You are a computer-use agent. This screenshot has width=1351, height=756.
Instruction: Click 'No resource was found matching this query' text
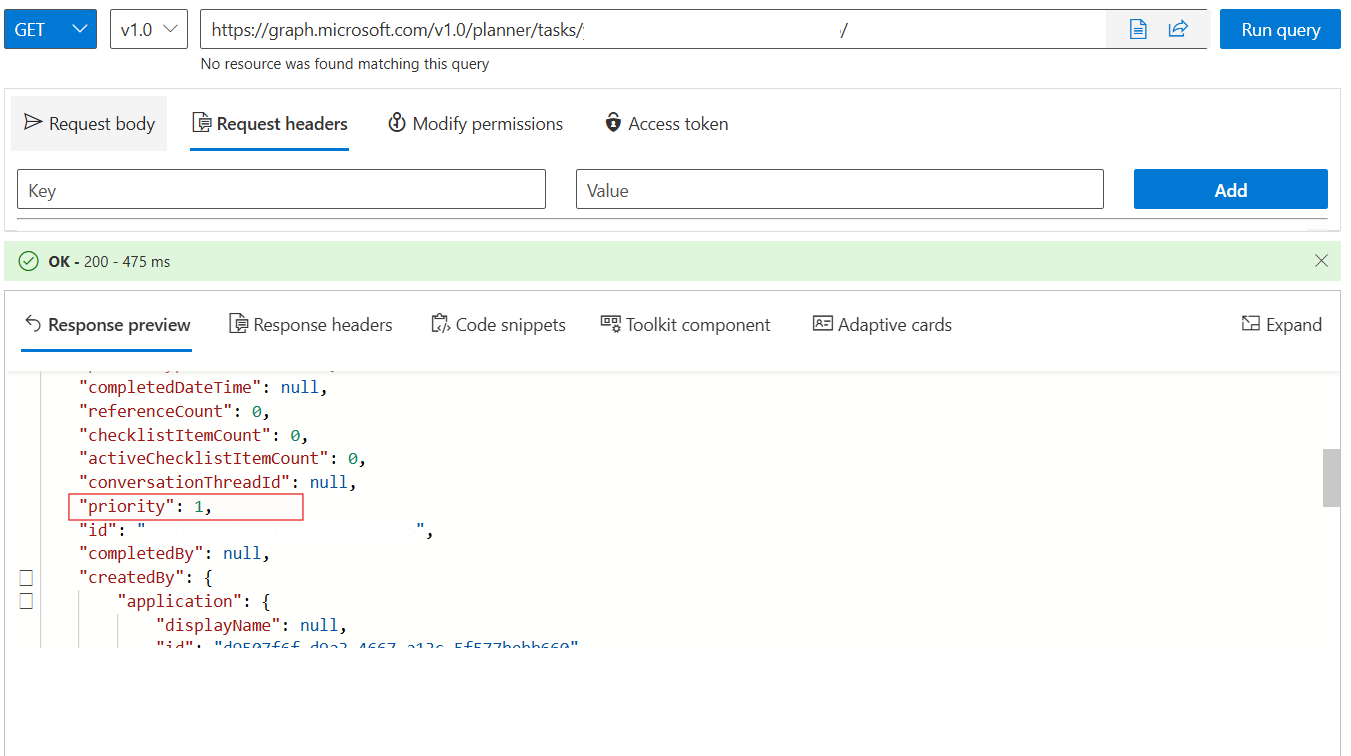(345, 64)
